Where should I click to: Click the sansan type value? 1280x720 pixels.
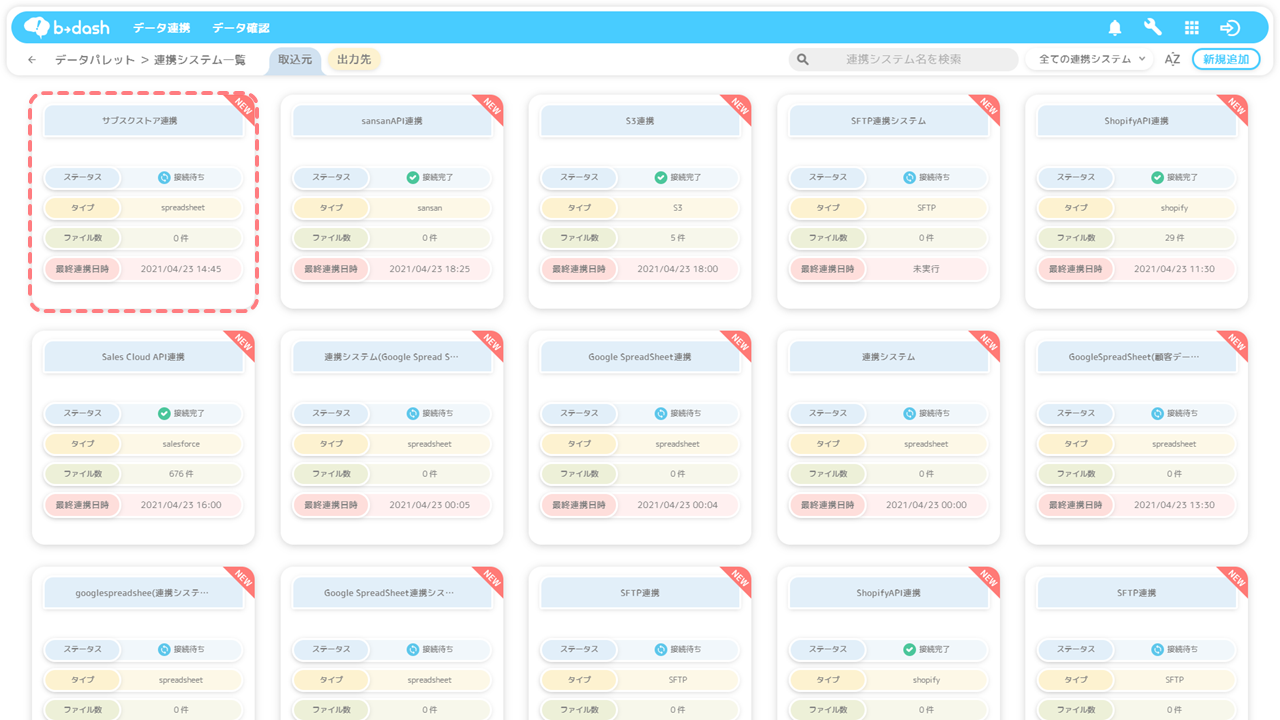coord(430,208)
